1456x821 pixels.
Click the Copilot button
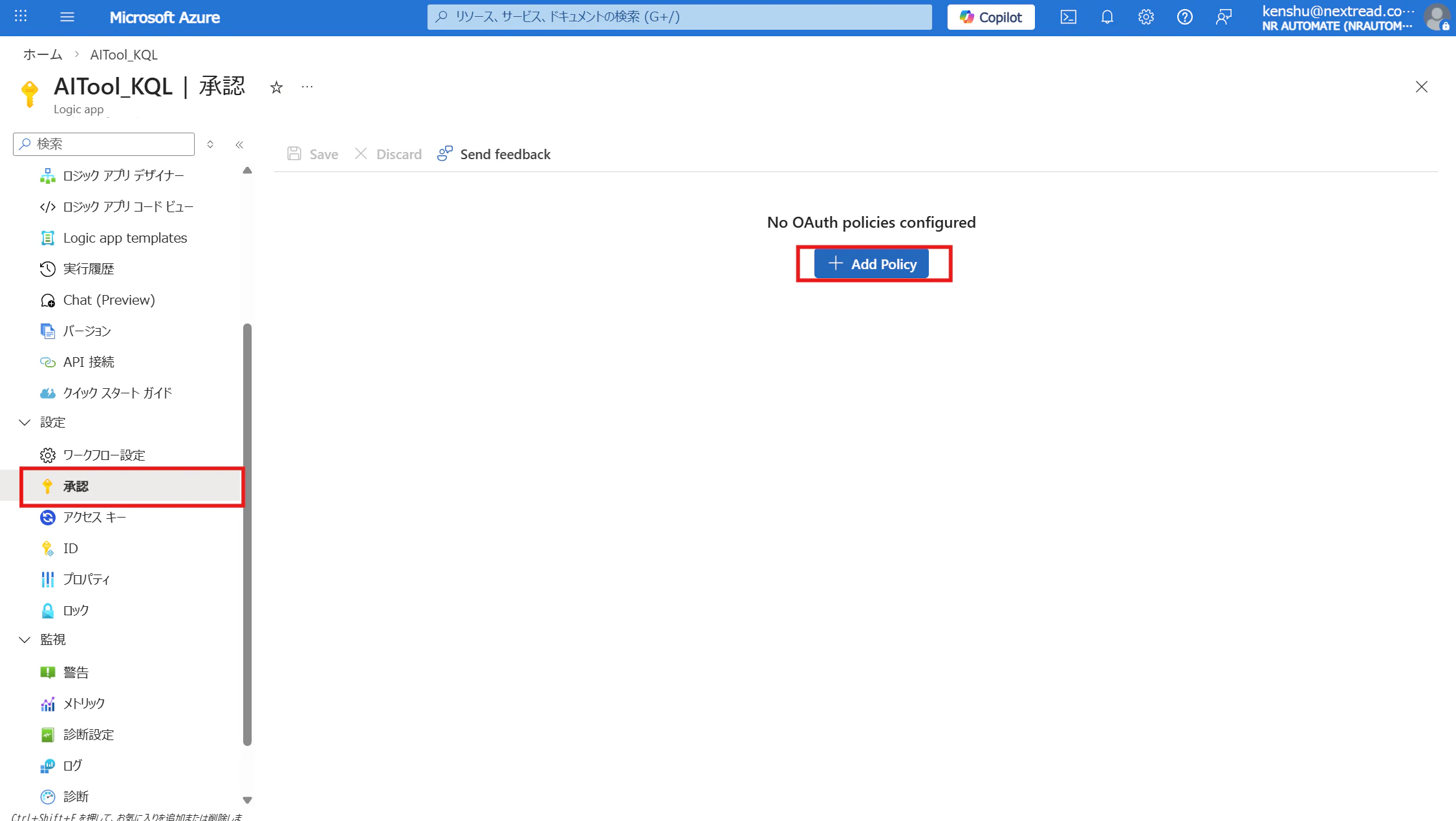point(990,17)
